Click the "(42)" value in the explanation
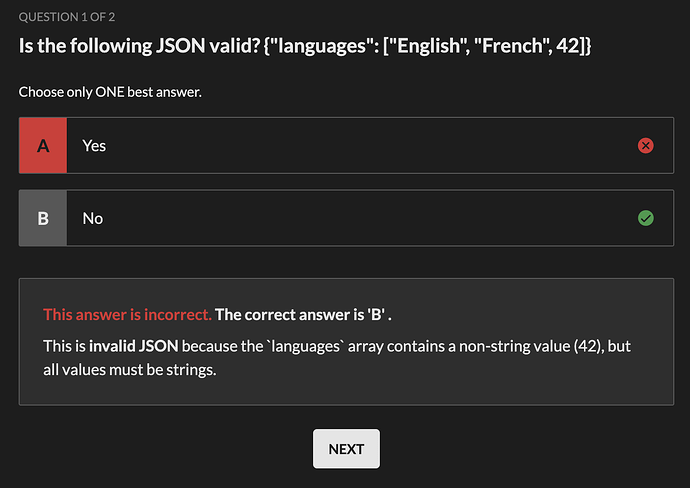 tap(587, 346)
